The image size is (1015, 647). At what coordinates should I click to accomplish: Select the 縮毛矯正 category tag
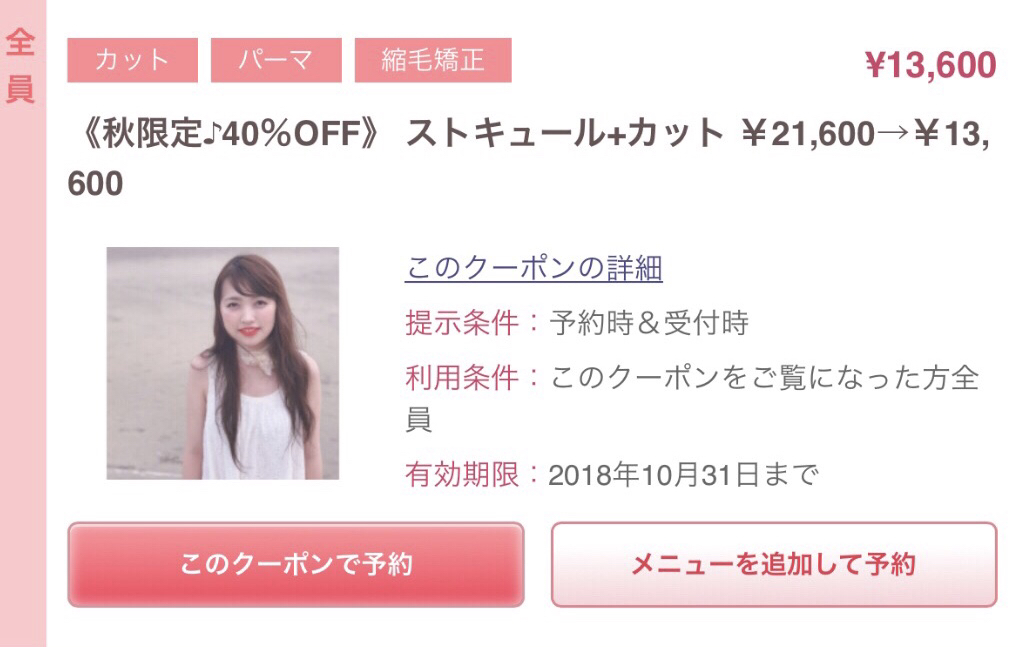point(433,60)
